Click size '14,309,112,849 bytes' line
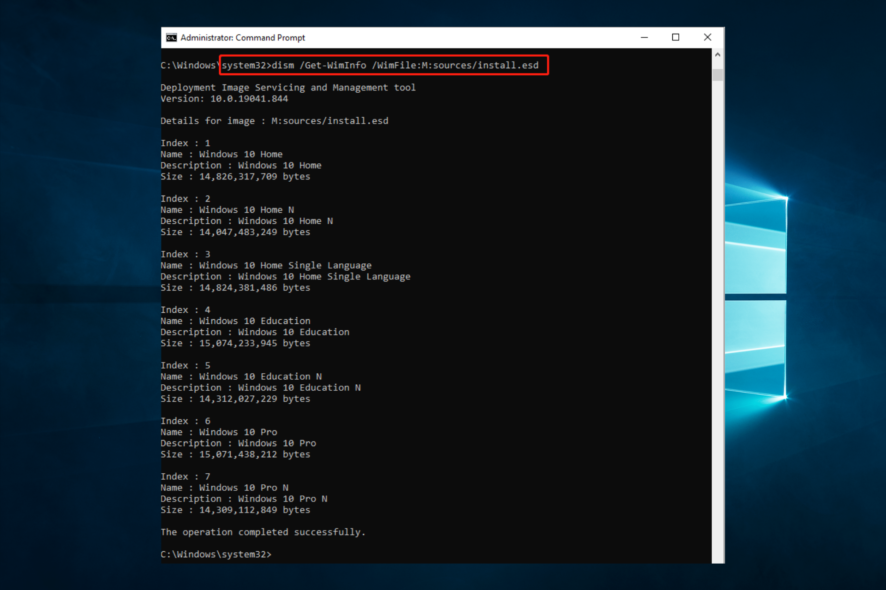This screenshot has width=886, height=590. (x=235, y=510)
